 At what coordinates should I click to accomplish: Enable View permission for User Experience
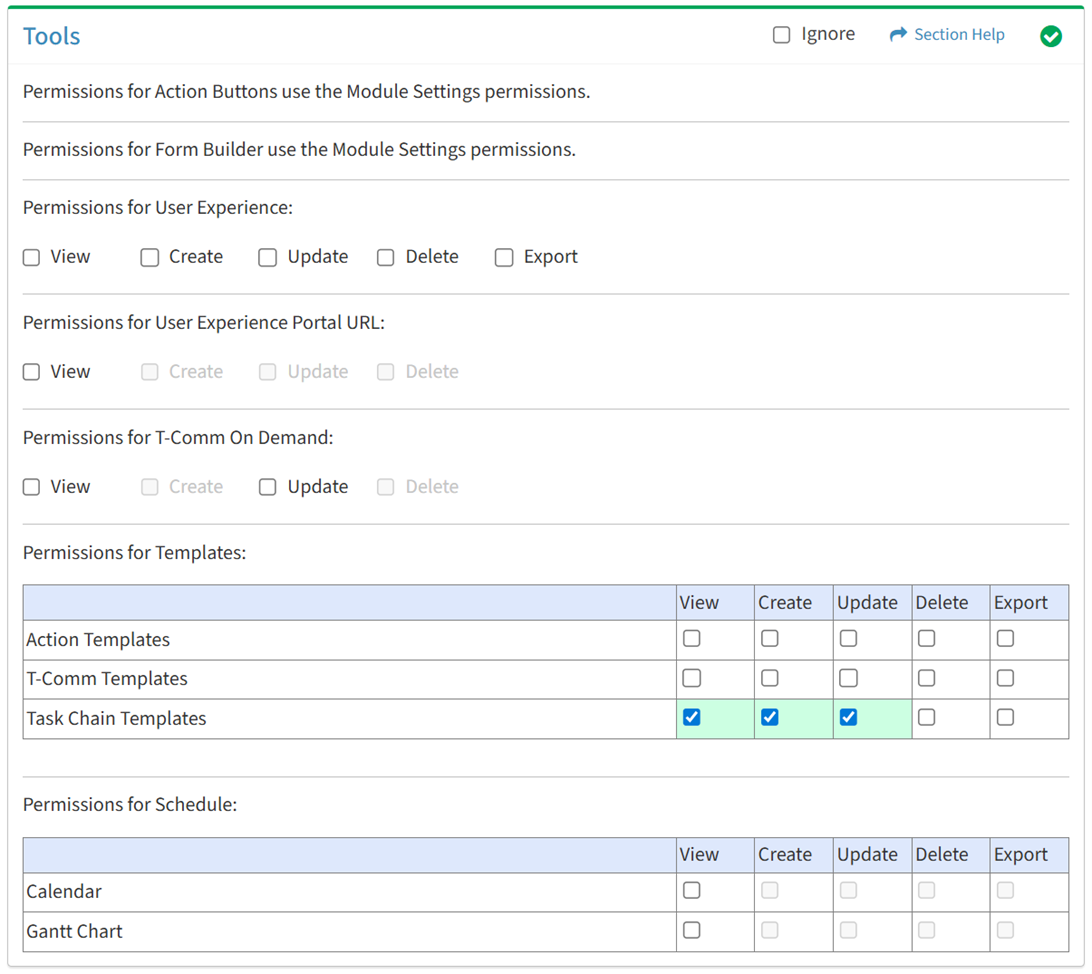pos(32,258)
